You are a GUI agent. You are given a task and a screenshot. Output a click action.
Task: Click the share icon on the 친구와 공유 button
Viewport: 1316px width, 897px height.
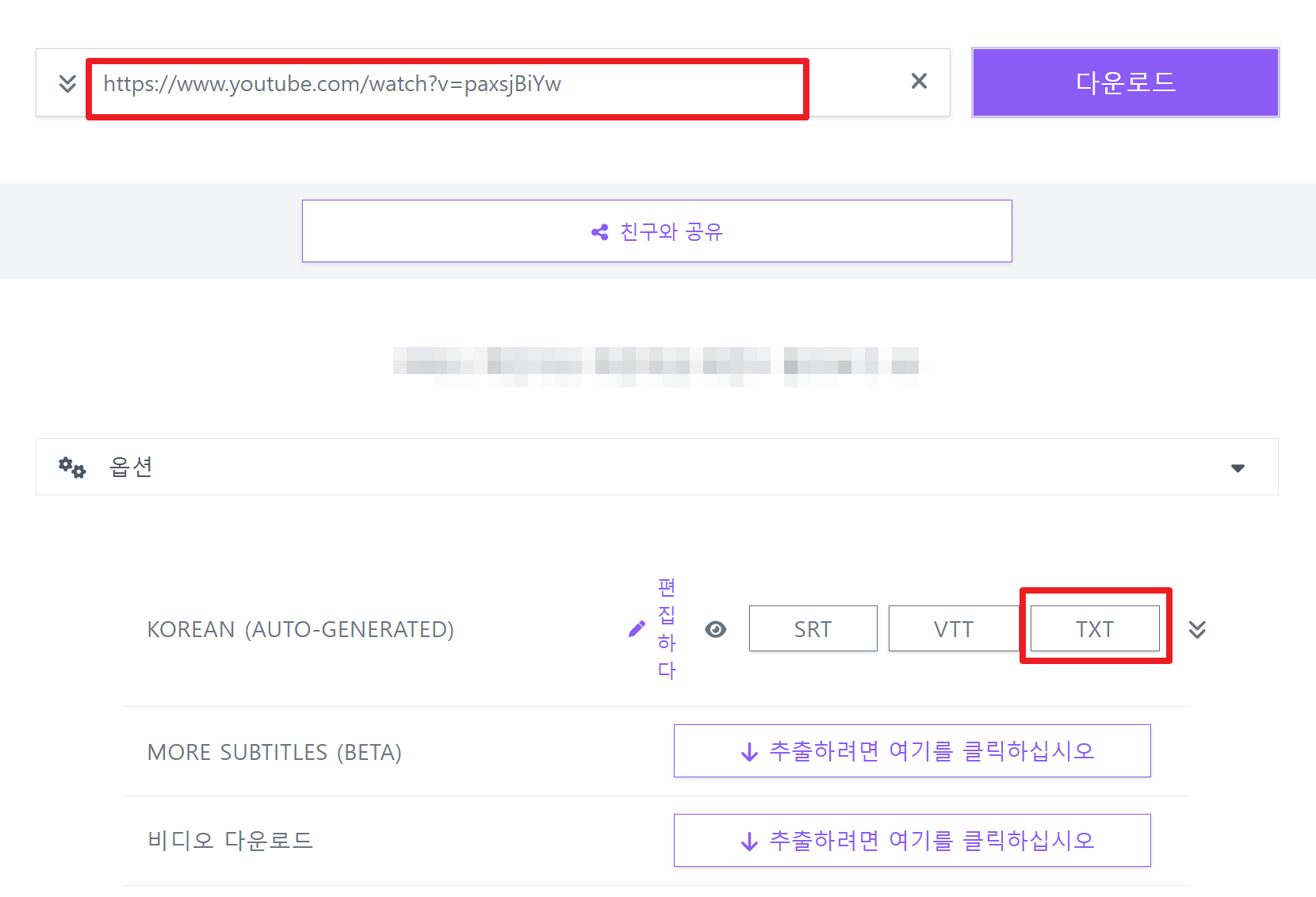point(600,231)
